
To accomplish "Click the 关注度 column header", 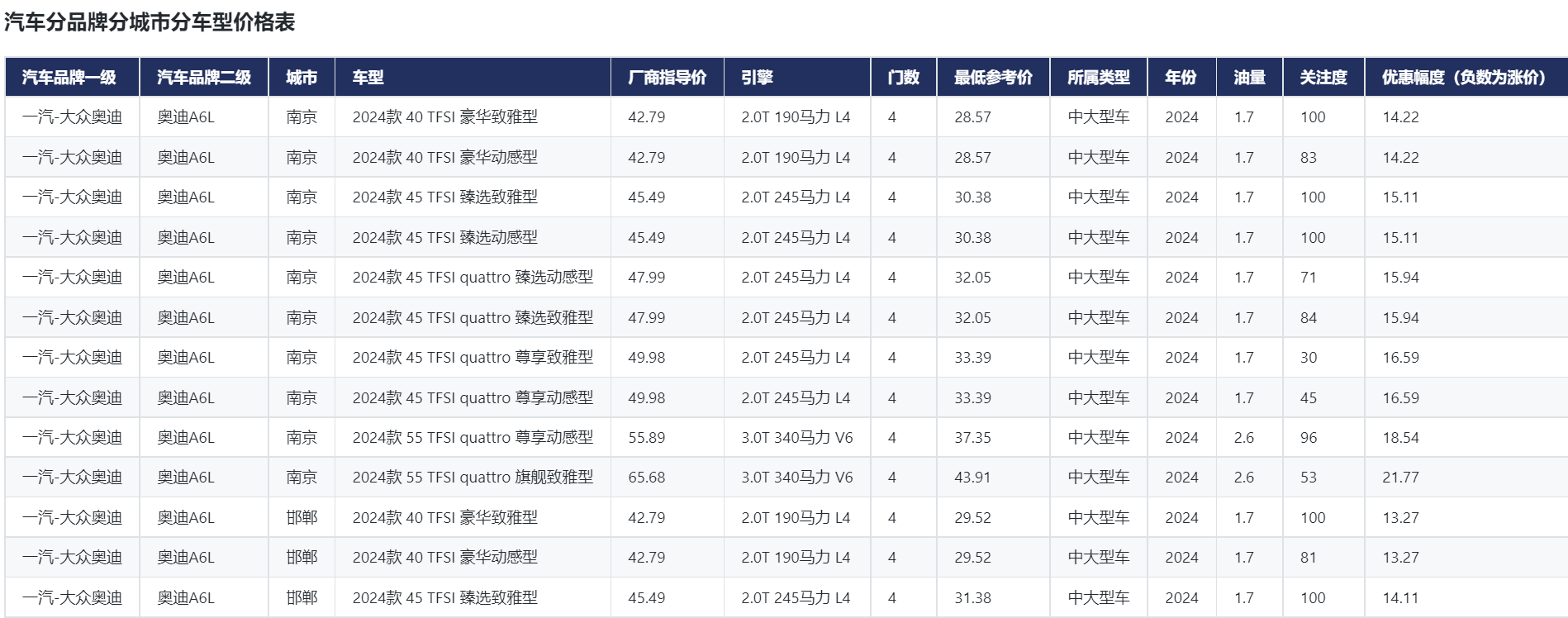I will (1323, 77).
